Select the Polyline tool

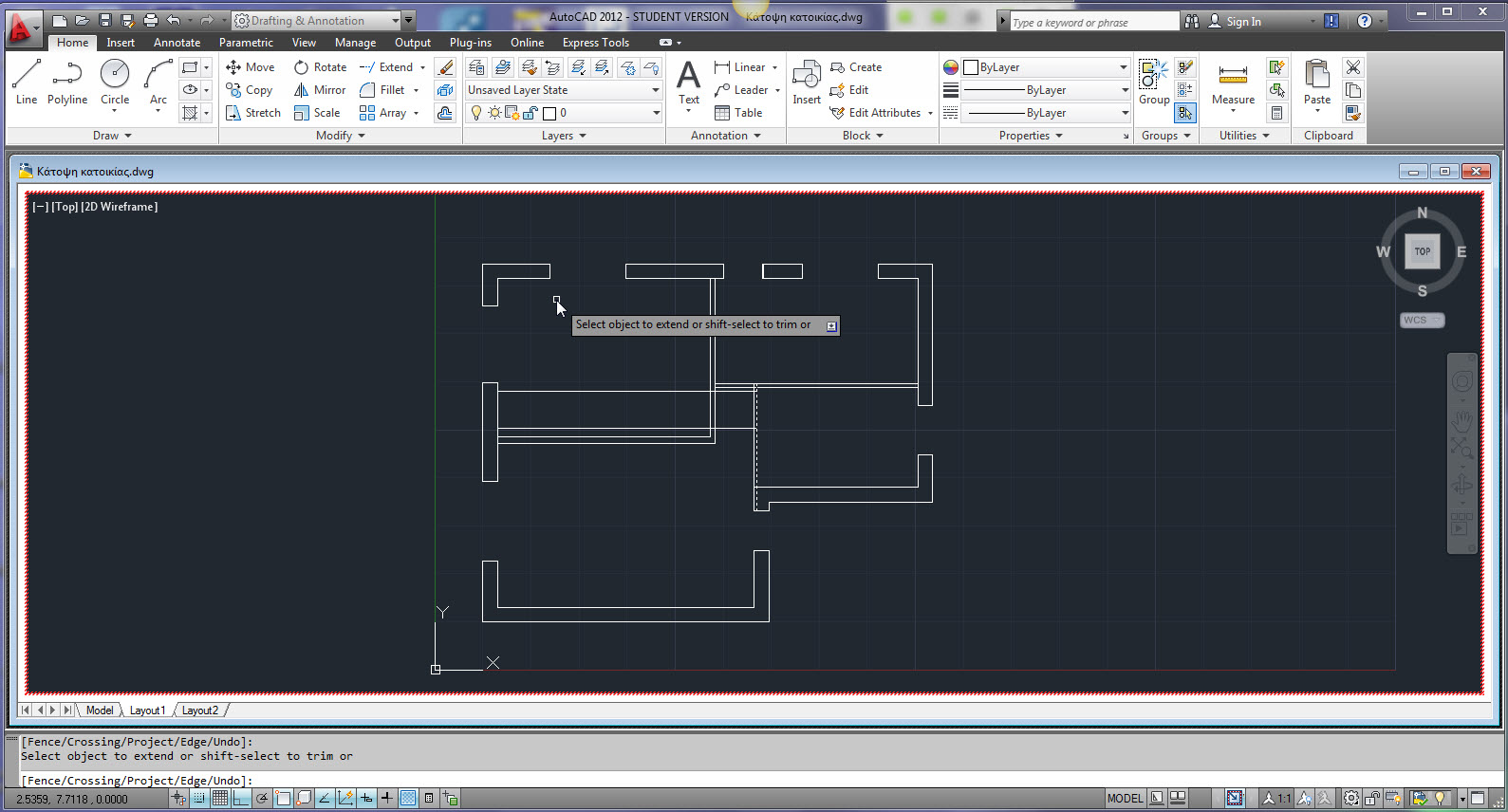tap(67, 82)
